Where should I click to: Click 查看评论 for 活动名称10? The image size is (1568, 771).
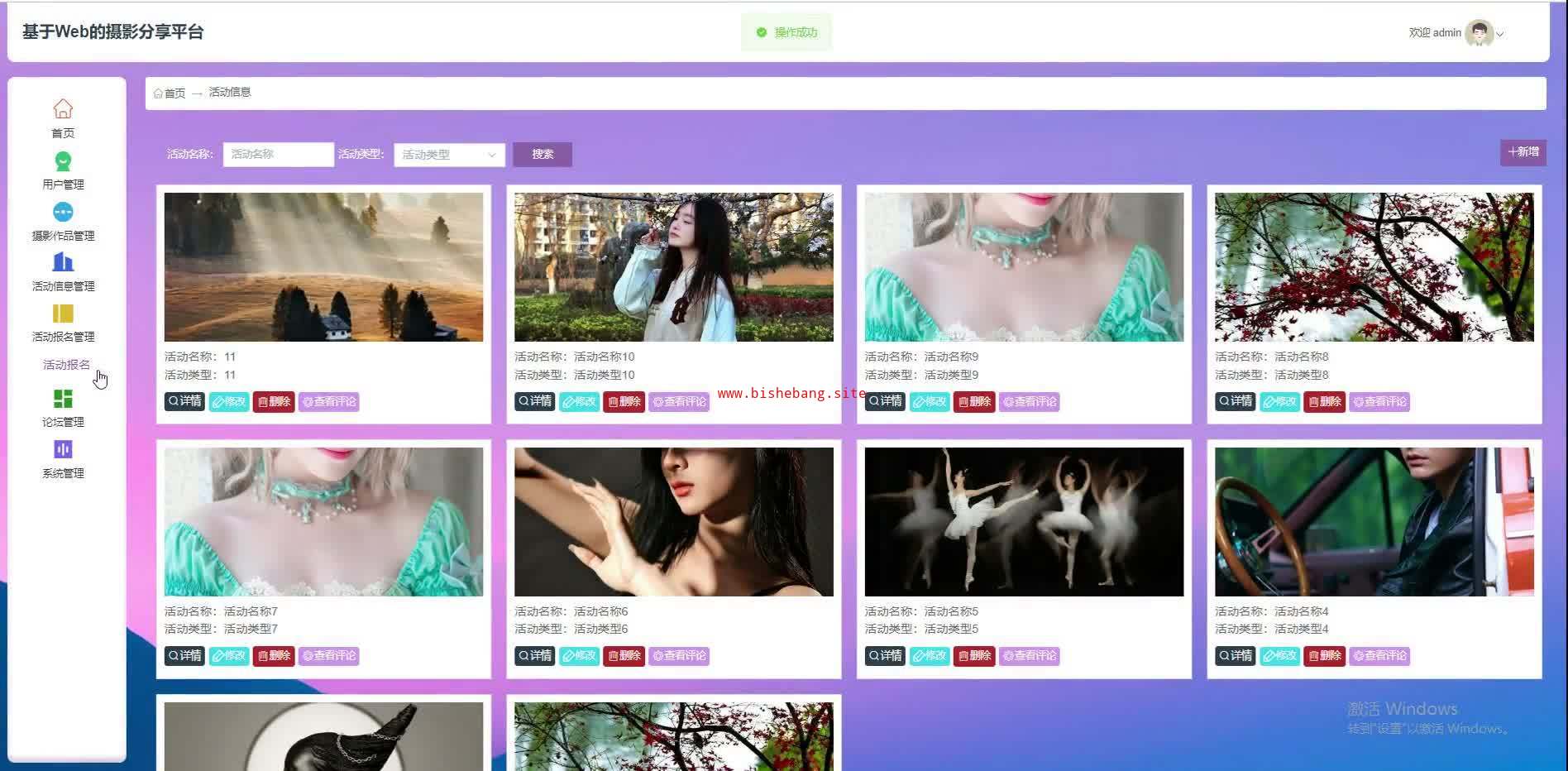[x=679, y=402]
